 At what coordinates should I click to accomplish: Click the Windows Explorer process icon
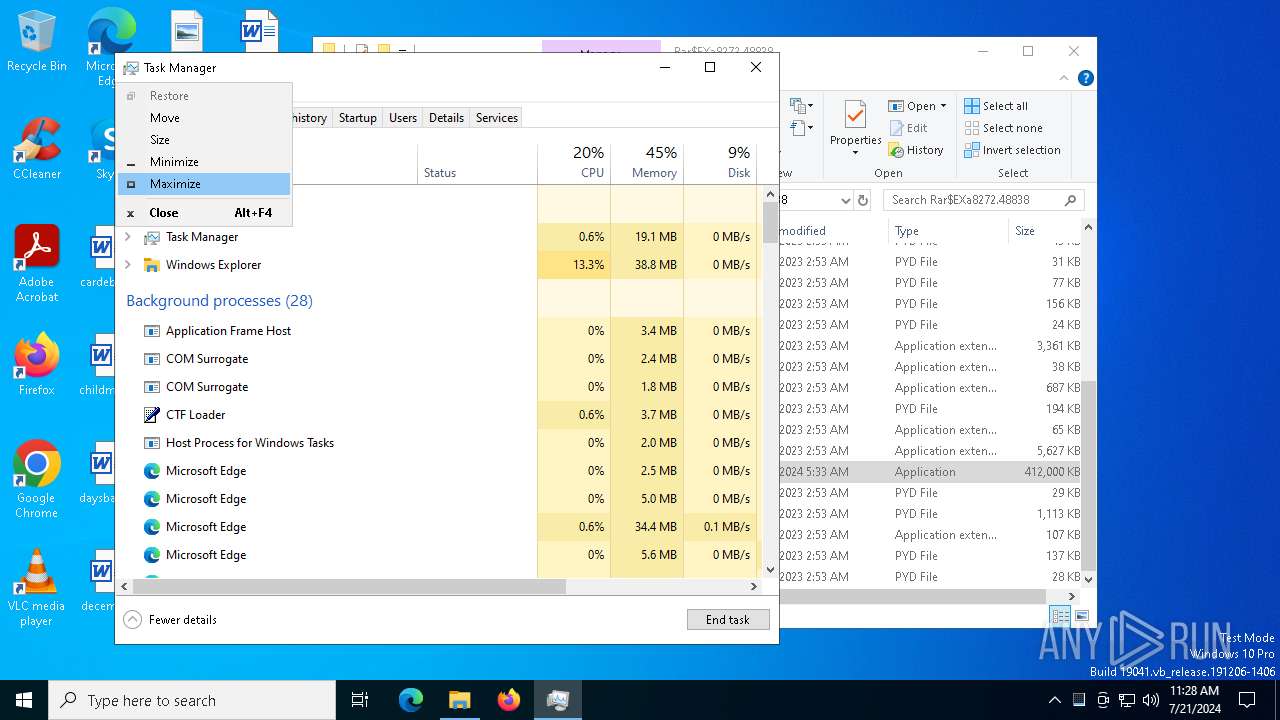(152, 265)
